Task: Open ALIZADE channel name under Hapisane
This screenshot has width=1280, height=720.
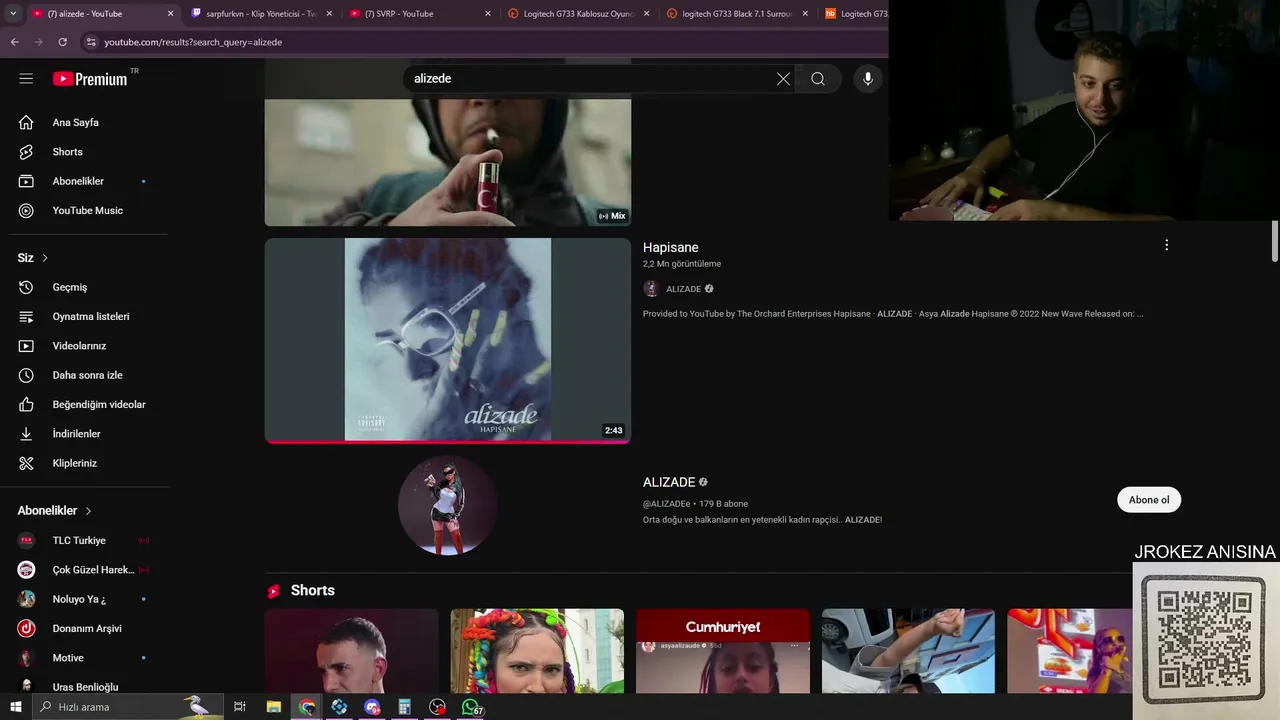Action: coord(684,289)
